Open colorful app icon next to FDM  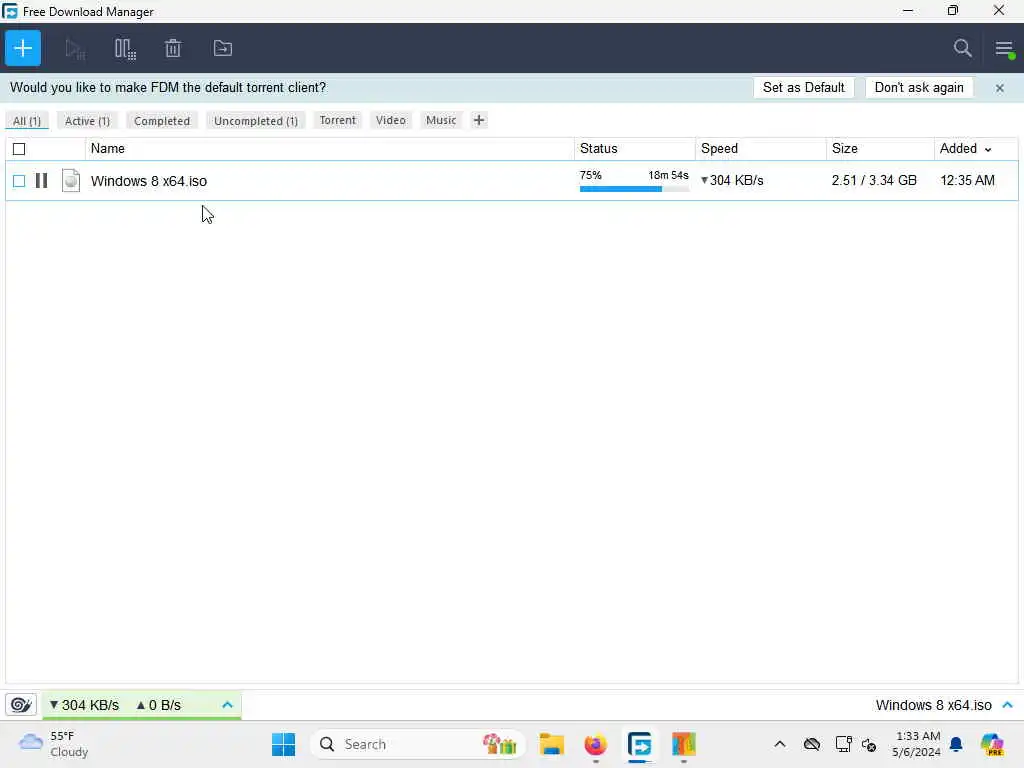684,744
